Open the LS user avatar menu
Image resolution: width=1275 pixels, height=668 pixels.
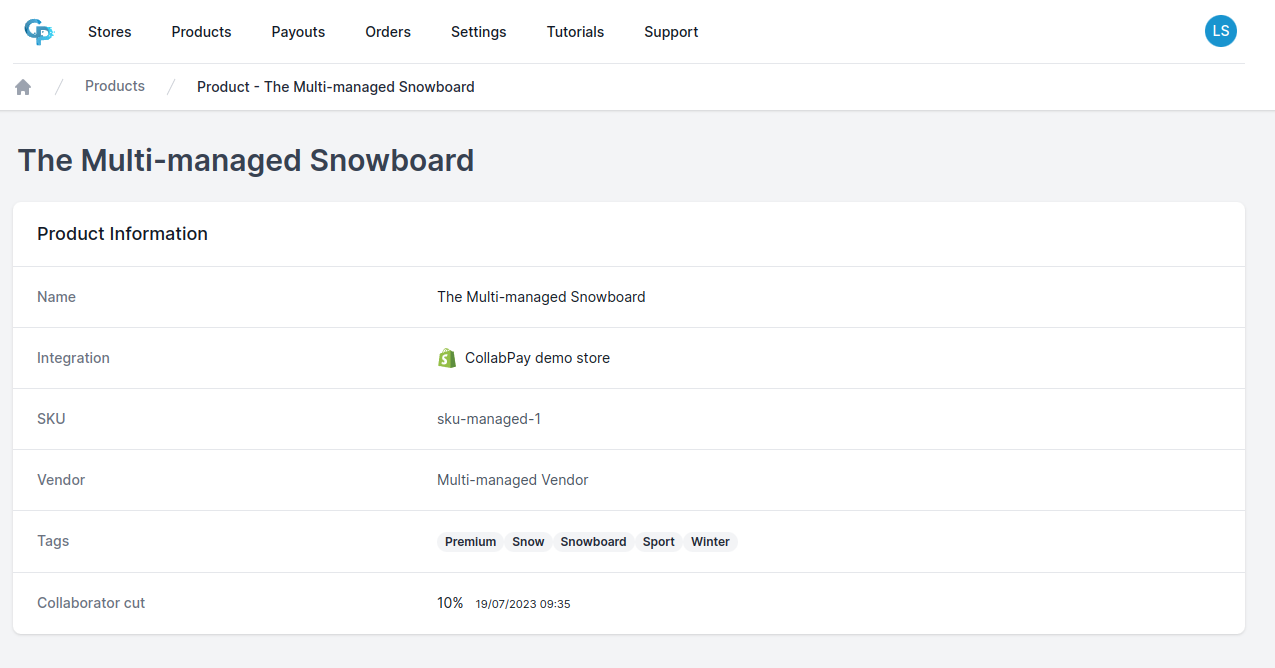coord(1220,31)
